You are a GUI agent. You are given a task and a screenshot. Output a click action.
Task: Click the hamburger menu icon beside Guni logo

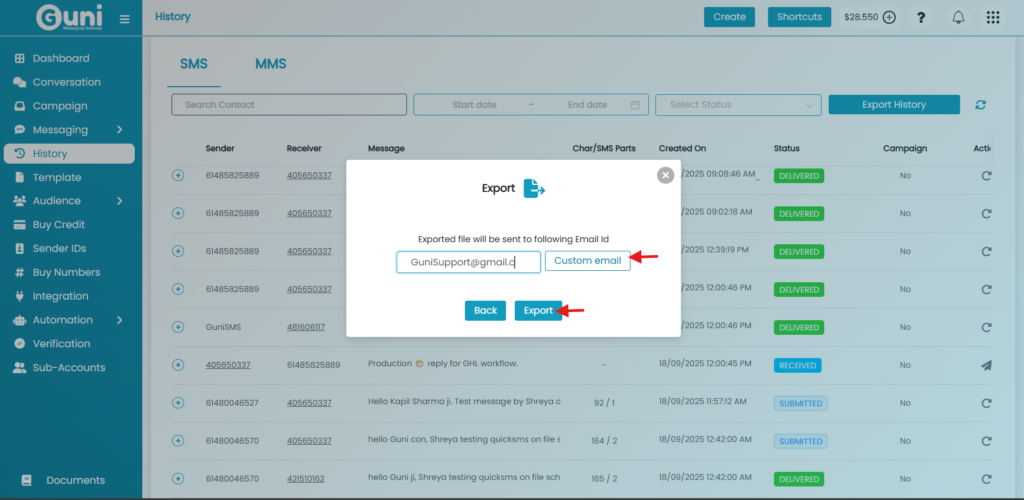pos(124,18)
